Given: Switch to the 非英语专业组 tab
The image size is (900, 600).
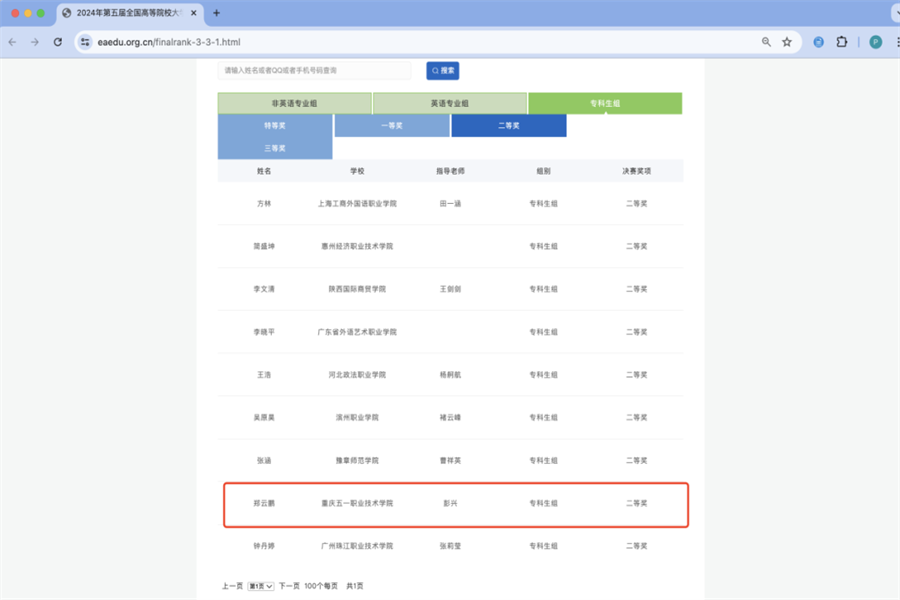Looking at the screenshot, I should point(294,103).
